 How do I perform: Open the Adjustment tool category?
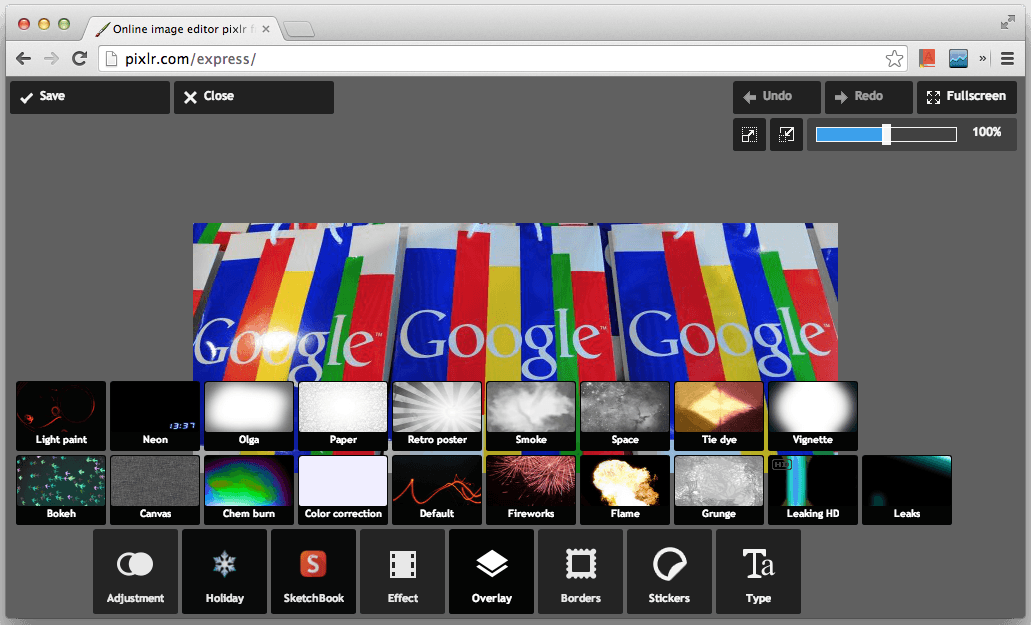135,571
